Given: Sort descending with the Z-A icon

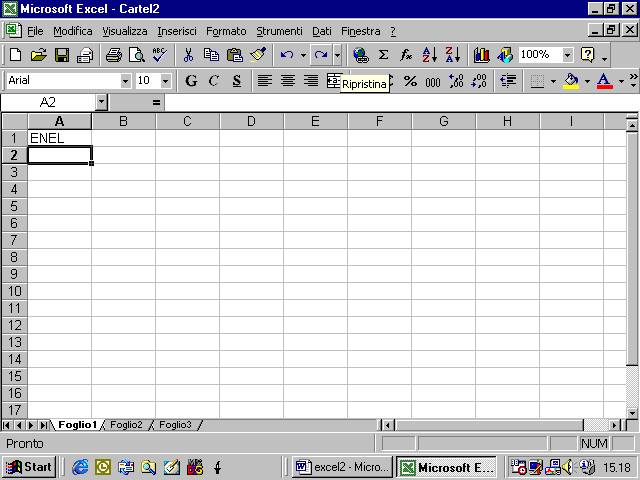Looking at the screenshot, I should click(453, 54).
